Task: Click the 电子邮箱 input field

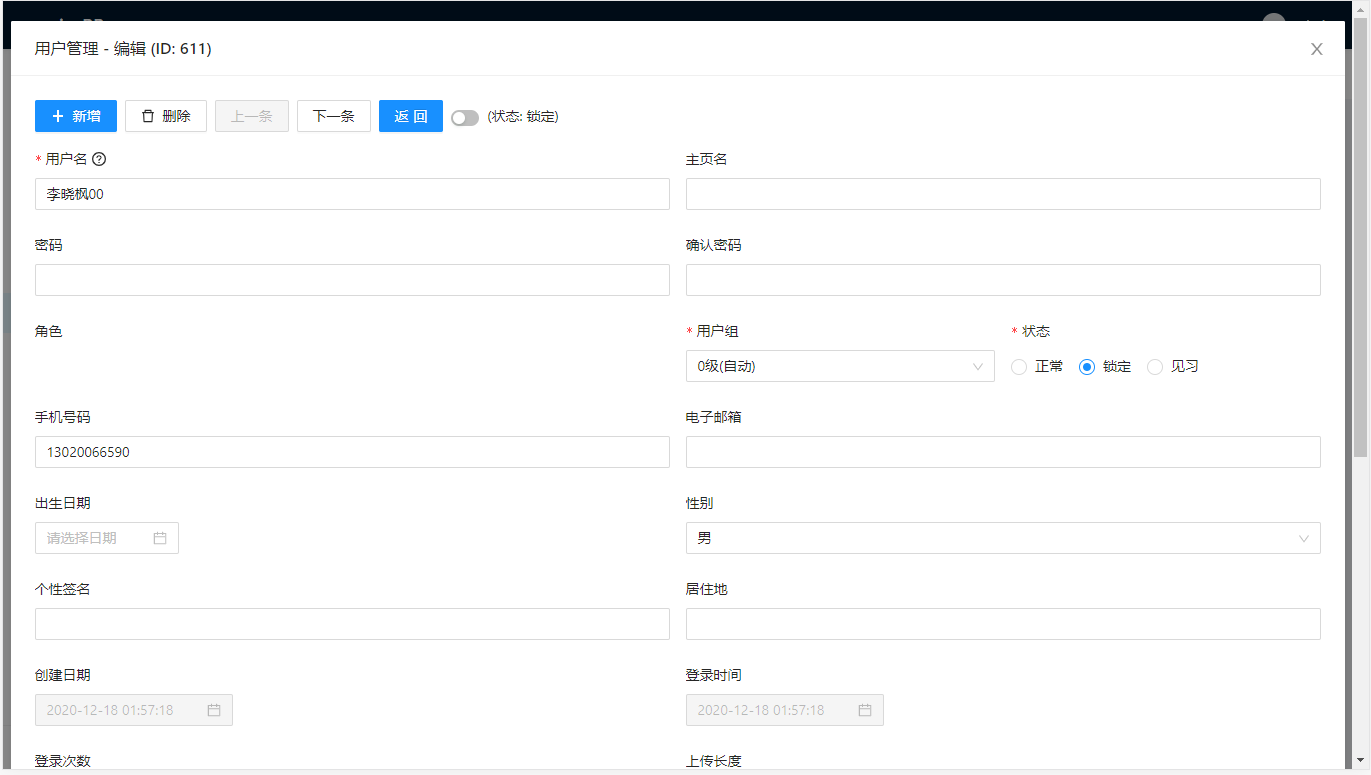Action: pos(1003,452)
